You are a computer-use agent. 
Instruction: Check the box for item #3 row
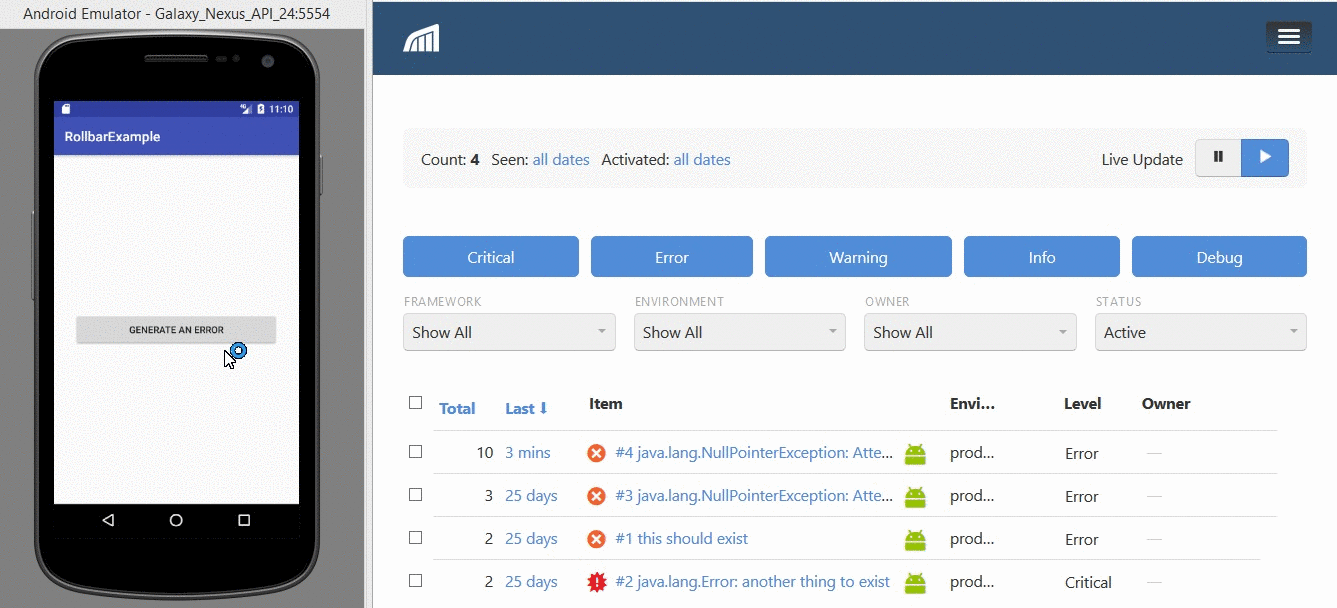click(415, 494)
